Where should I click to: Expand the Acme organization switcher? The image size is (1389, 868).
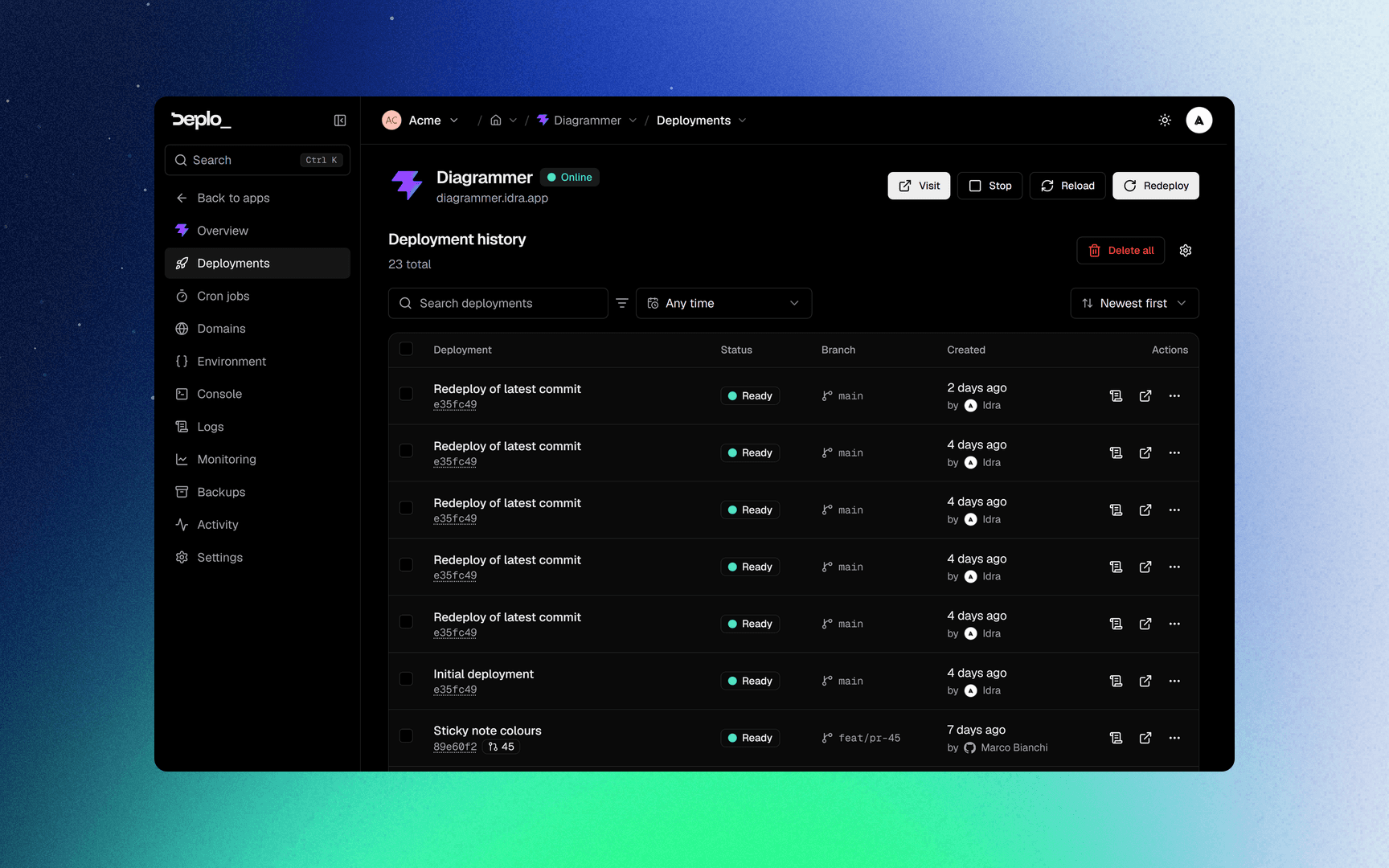420,121
